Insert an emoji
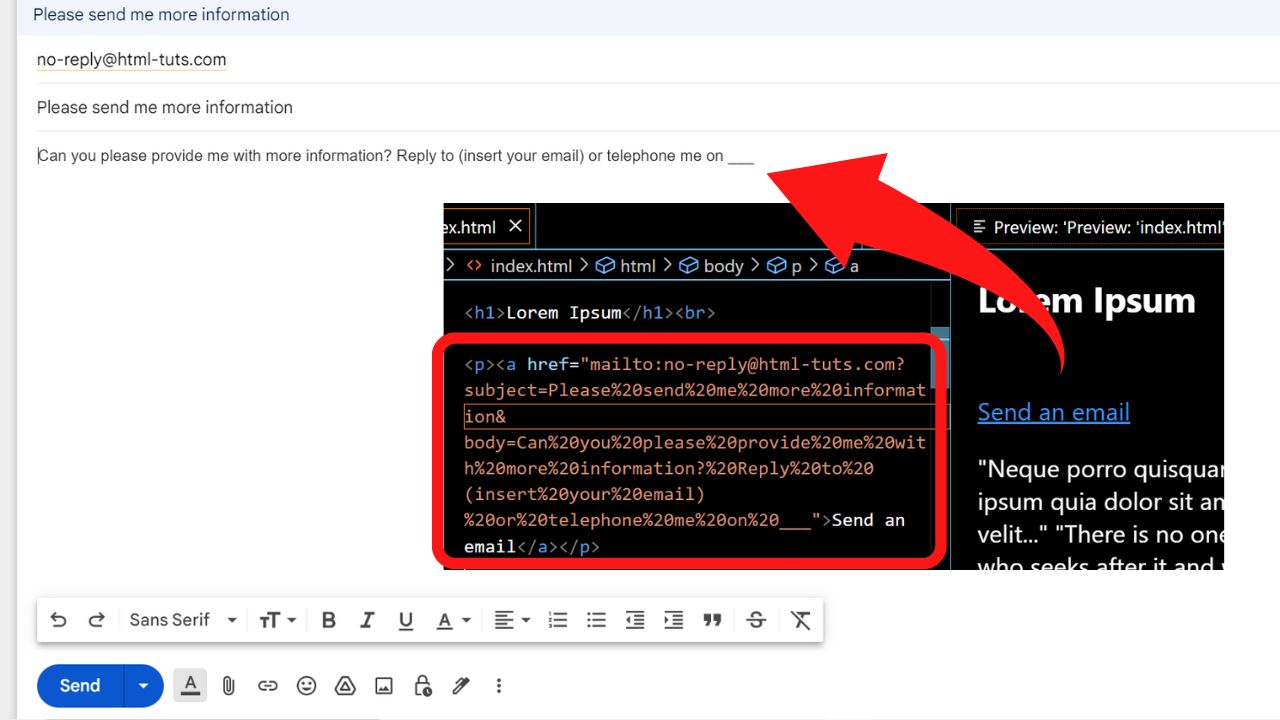Viewport: 1280px width, 720px height. 306,686
